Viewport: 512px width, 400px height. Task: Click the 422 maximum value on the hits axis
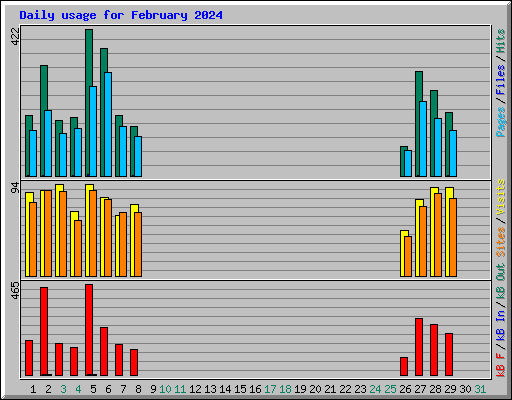pos(15,36)
